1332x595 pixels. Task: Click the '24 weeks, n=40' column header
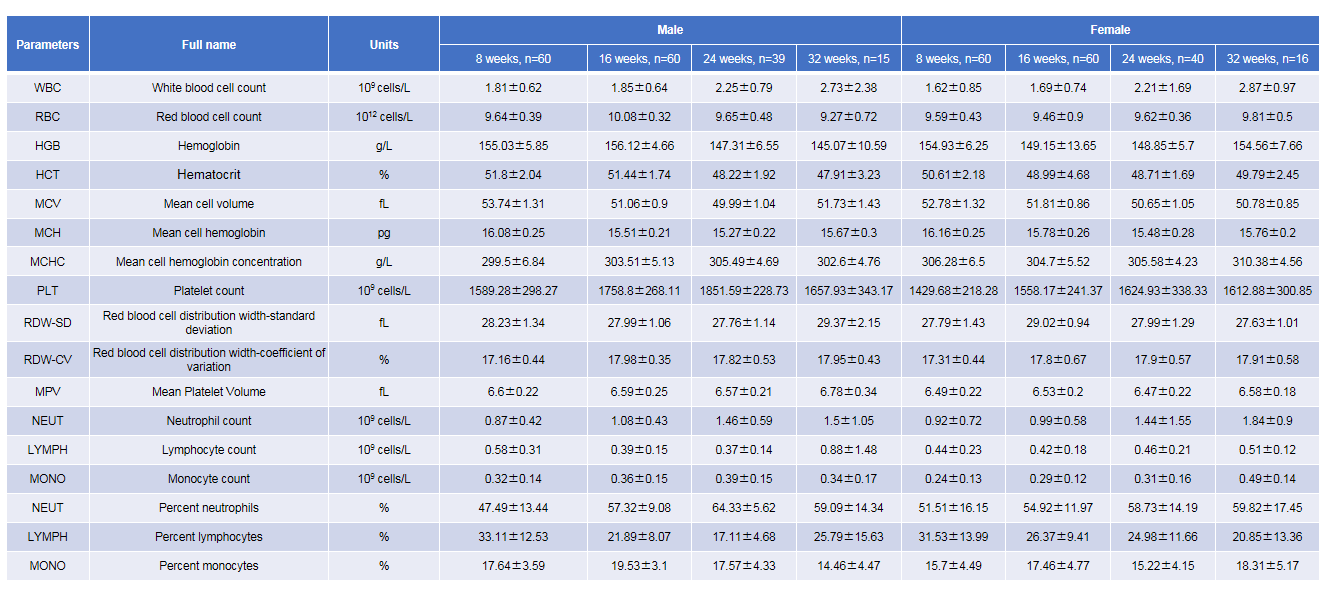tap(1162, 59)
